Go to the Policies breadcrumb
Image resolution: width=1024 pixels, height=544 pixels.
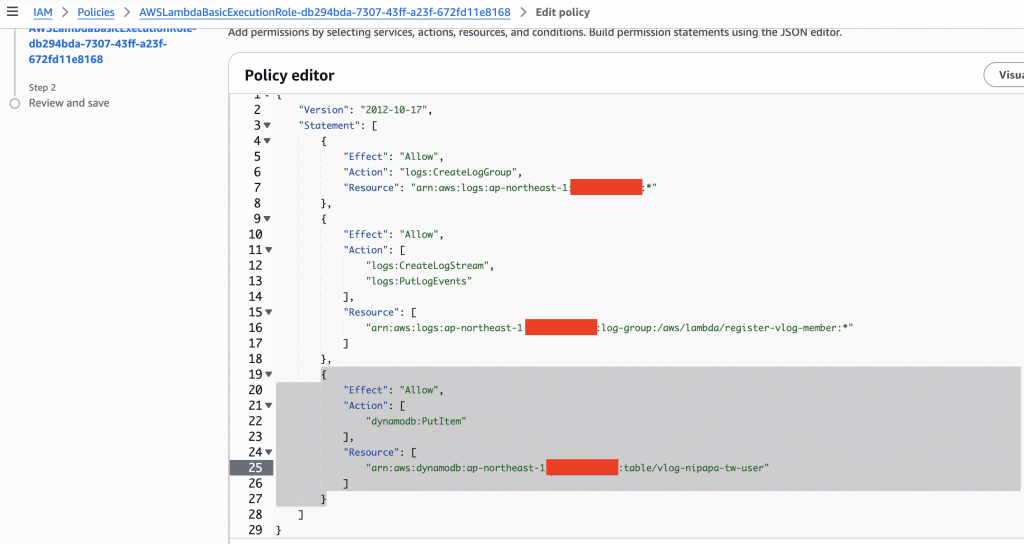click(96, 13)
